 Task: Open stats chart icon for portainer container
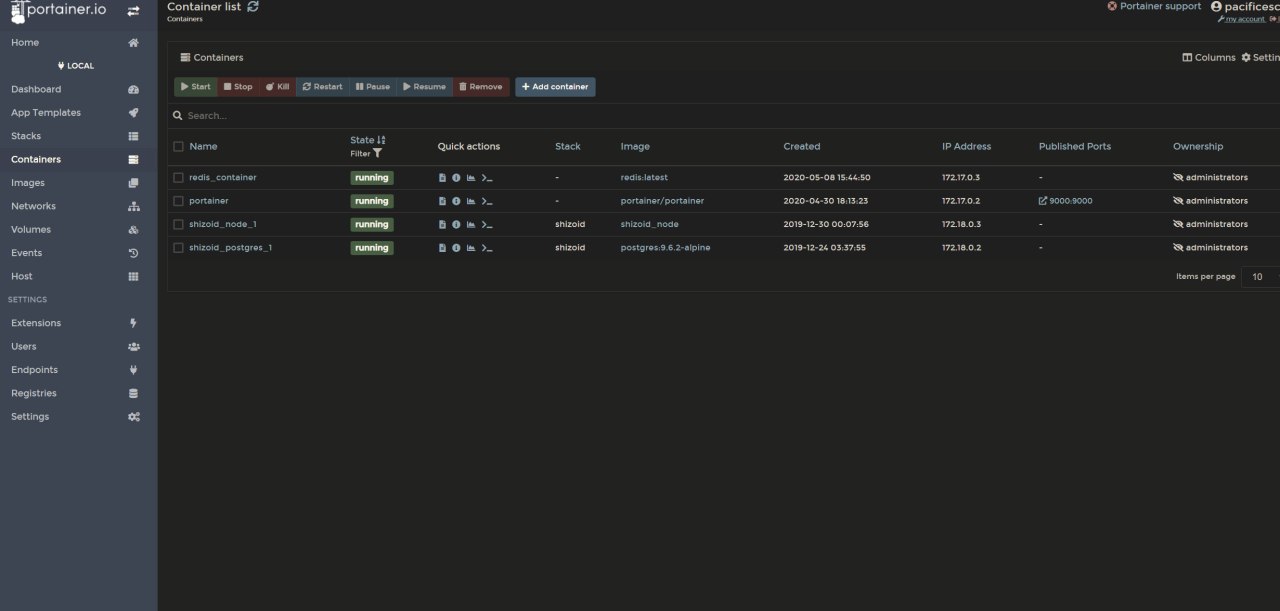tap(471, 201)
